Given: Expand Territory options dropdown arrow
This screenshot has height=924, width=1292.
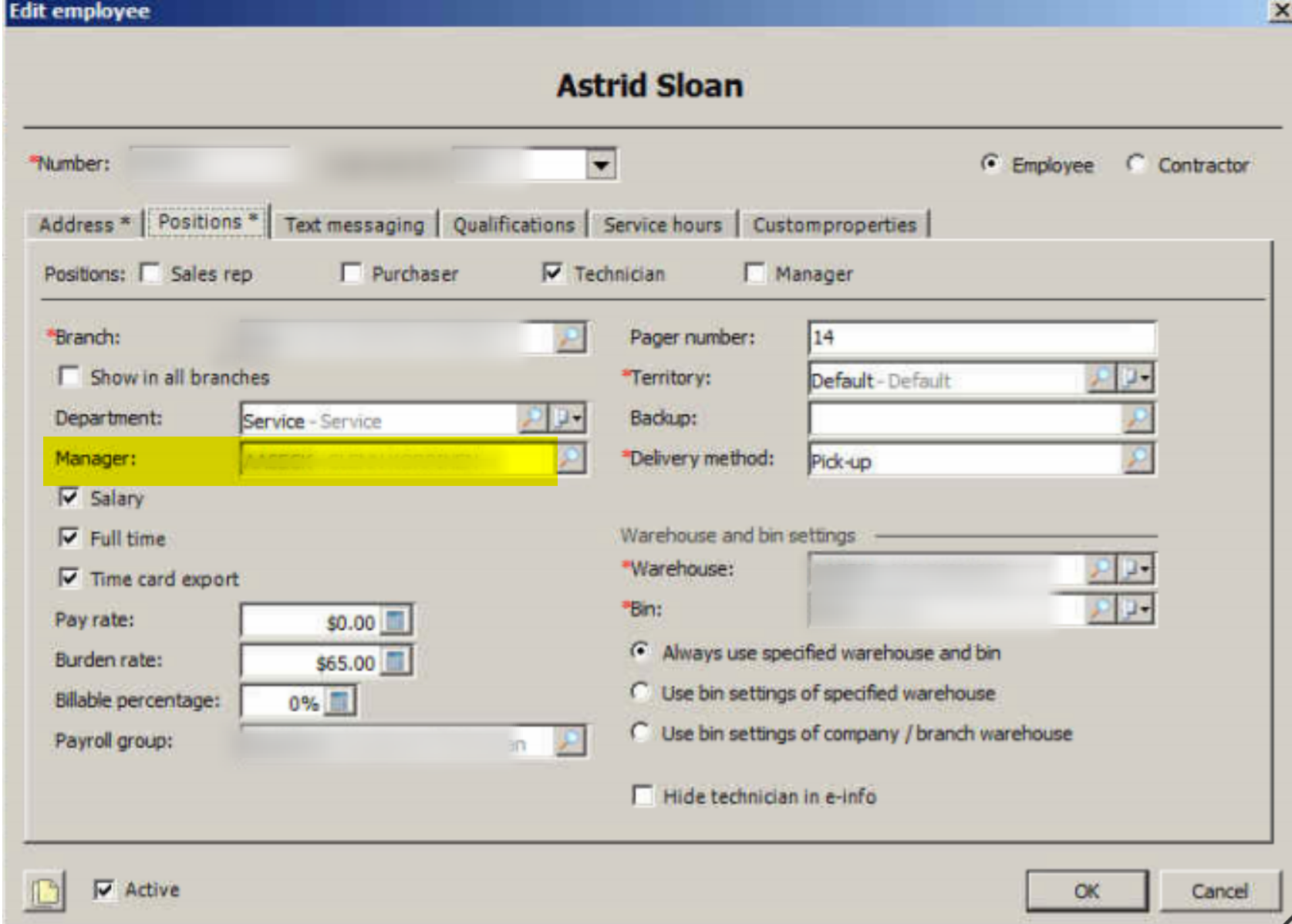Looking at the screenshot, I should point(1135,379).
